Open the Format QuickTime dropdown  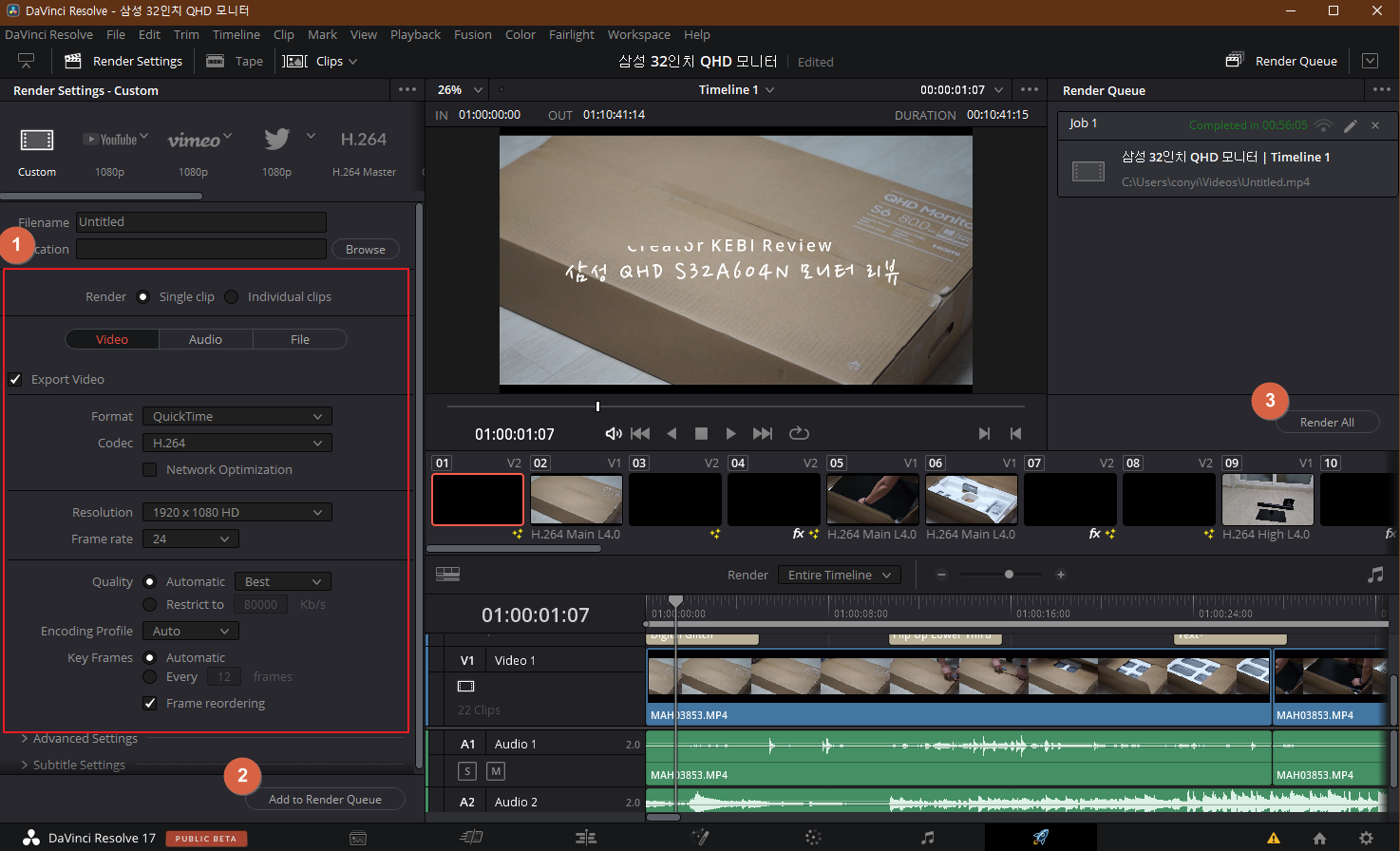coord(237,416)
